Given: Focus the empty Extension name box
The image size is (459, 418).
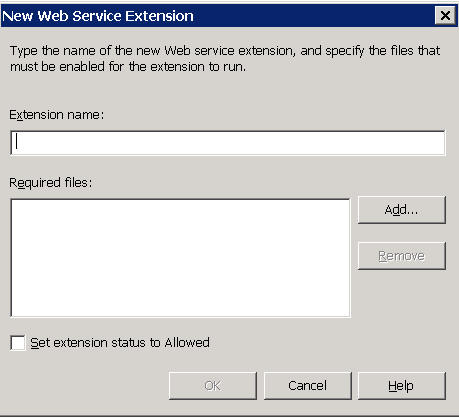Looking at the screenshot, I should (x=228, y=143).
